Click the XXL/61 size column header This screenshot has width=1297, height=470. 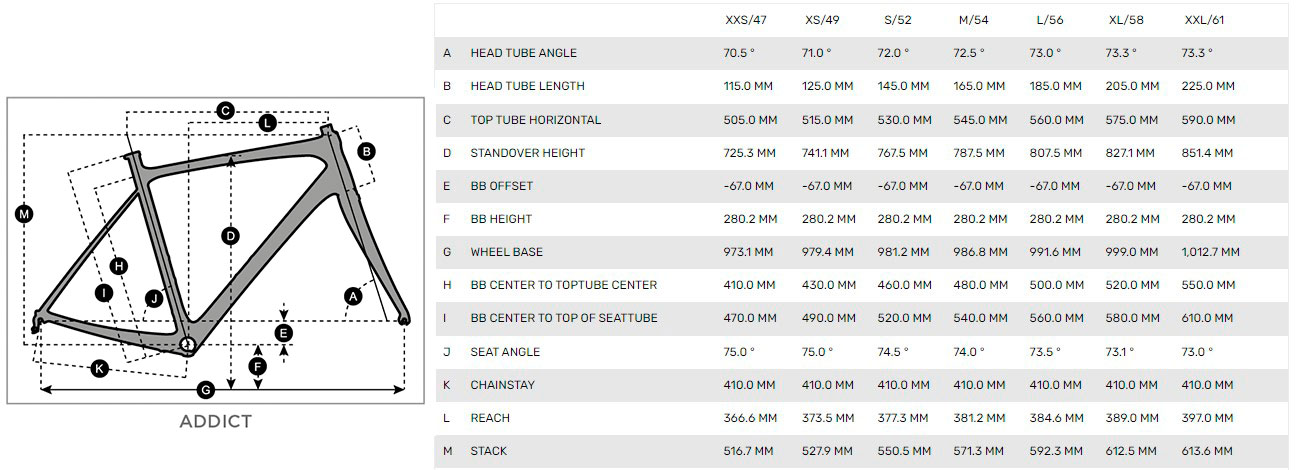[1204, 20]
